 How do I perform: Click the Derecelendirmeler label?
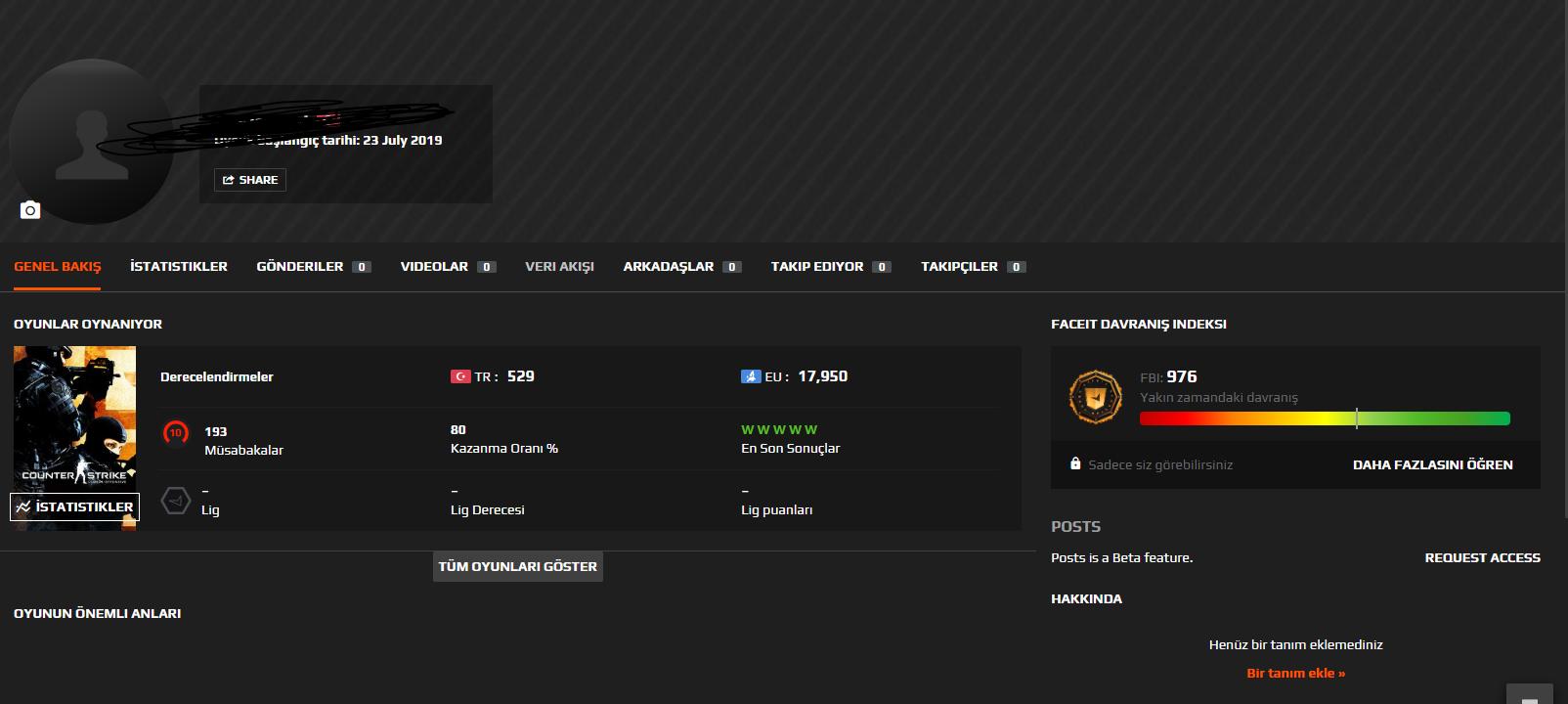[x=217, y=376]
